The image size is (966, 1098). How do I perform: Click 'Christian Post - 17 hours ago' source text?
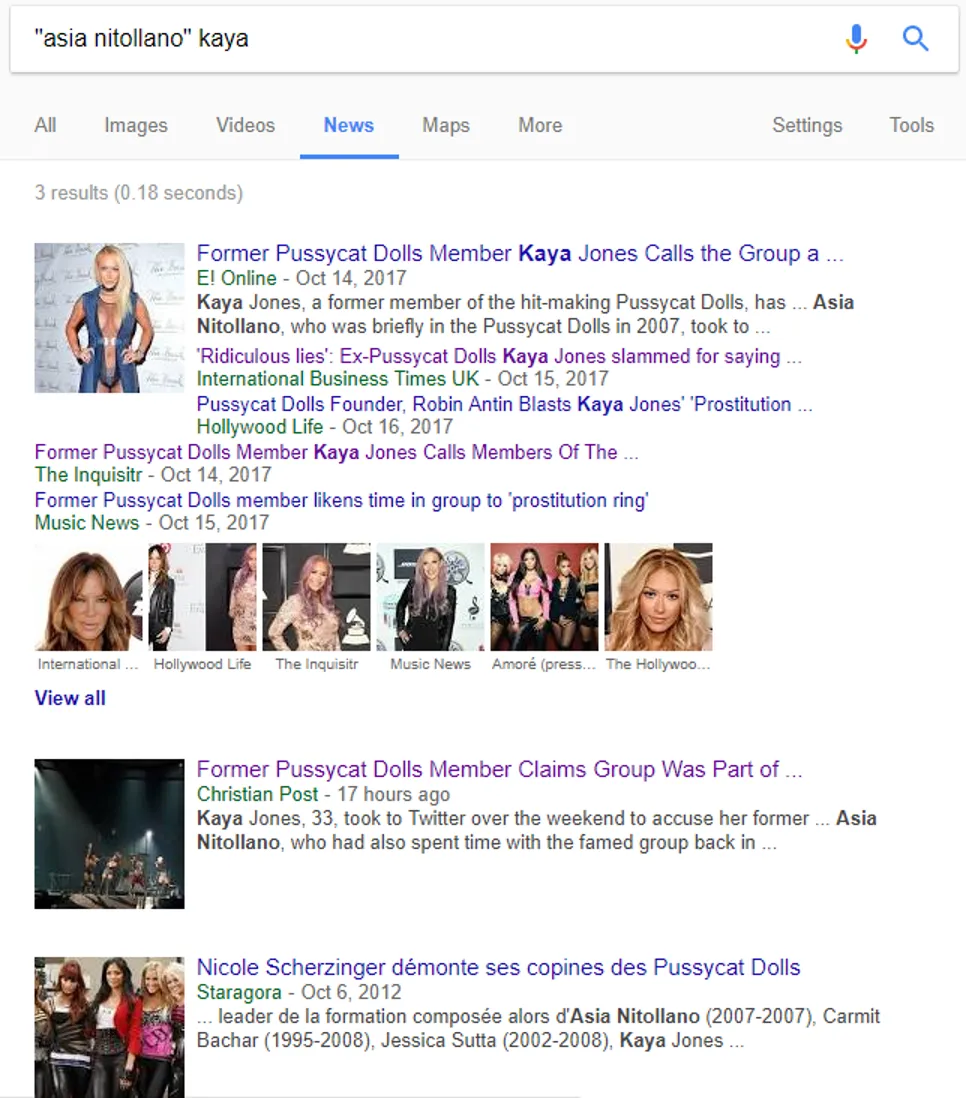pos(323,794)
